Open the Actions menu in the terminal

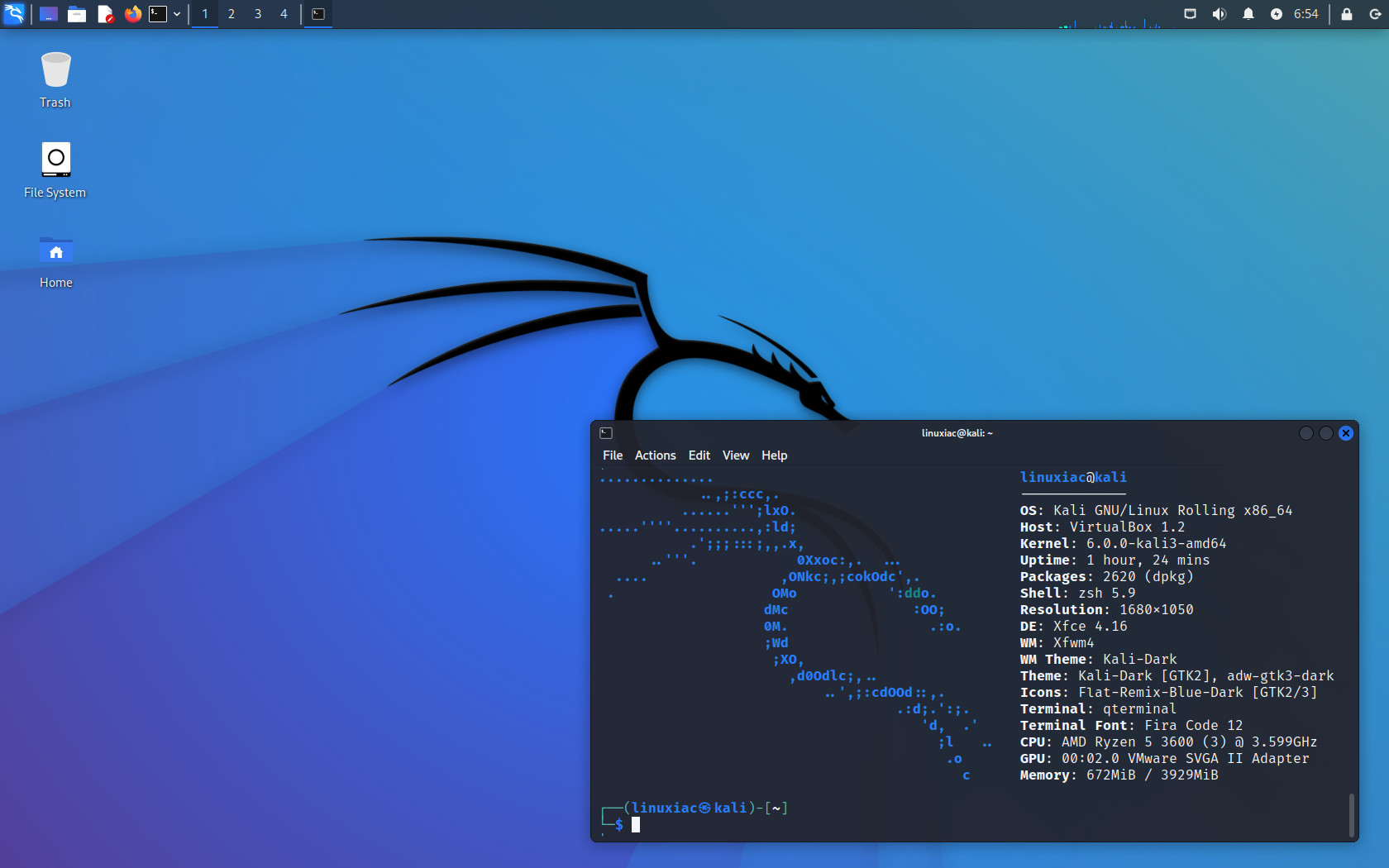click(x=655, y=455)
